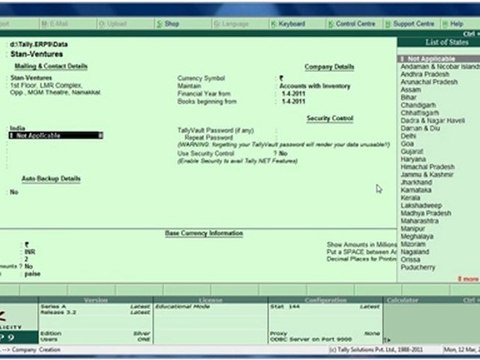Screen dimensions: 480x360
Task: Select Daman & Diu entry
Action: (420, 128)
